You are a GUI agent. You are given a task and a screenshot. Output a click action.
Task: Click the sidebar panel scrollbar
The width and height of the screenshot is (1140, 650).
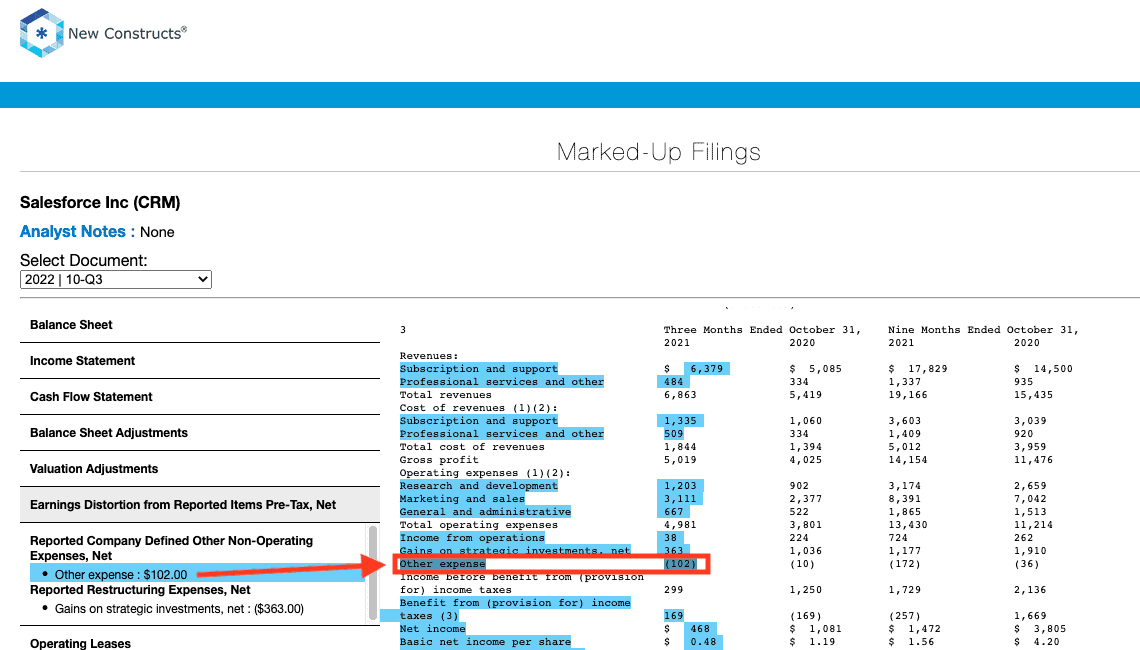[x=373, y=573]
